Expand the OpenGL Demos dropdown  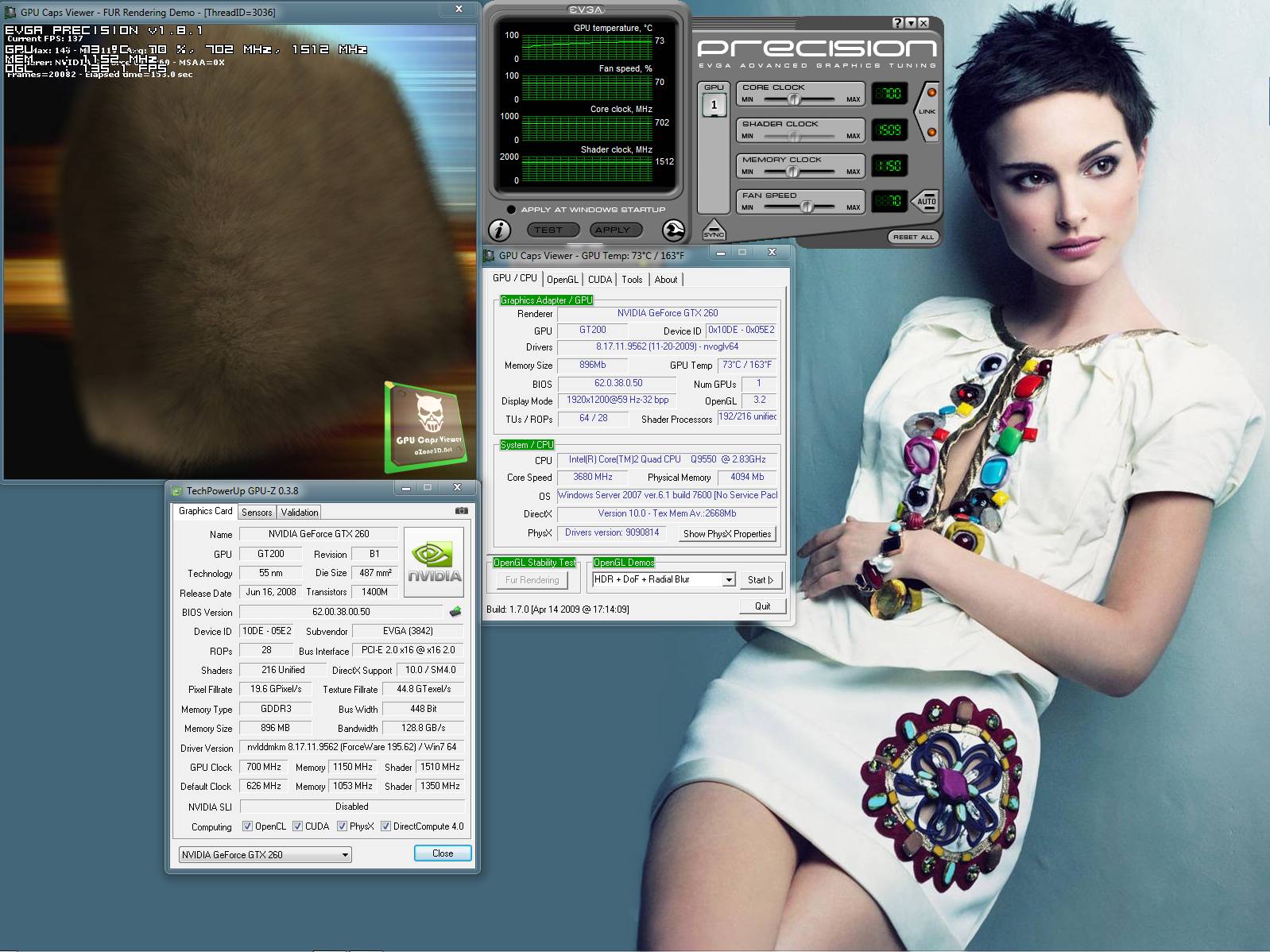[x=729, y=580]
